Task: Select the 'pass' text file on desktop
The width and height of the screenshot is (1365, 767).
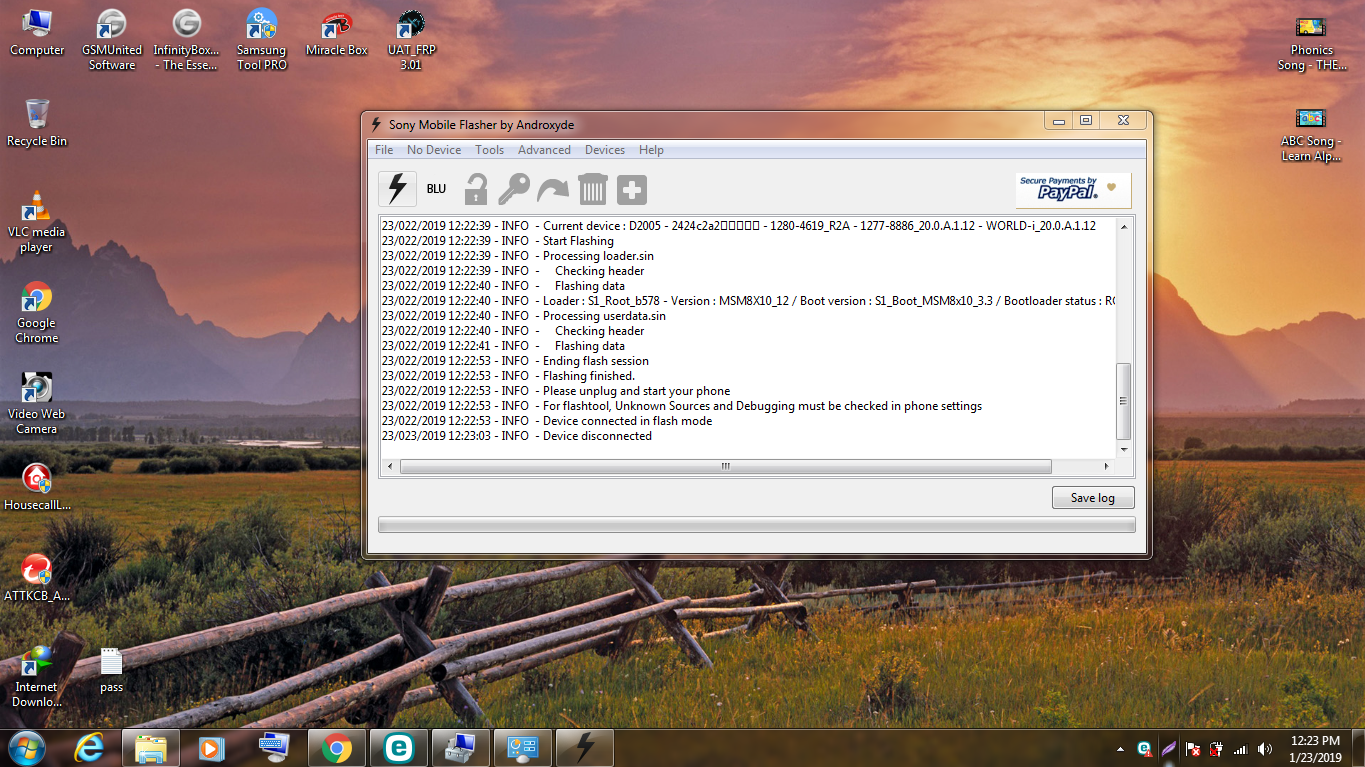Action: tap(112, 670)
